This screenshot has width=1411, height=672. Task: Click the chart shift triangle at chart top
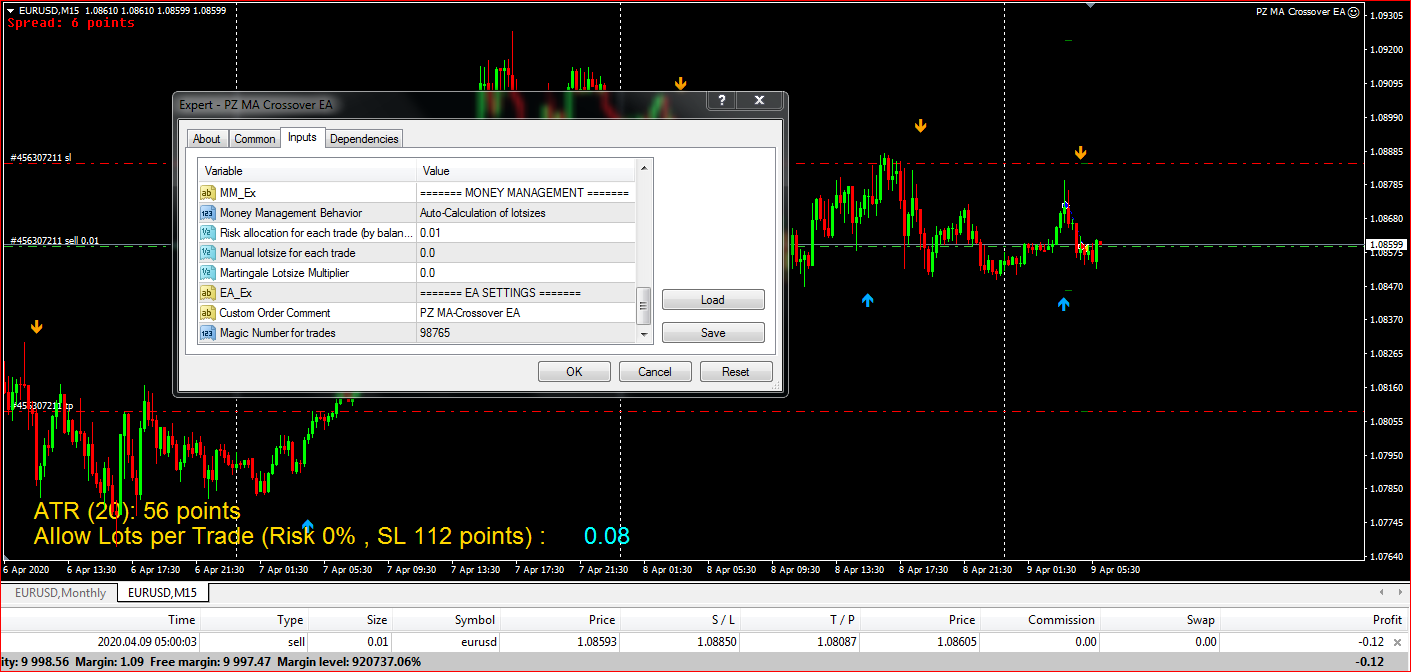(1090, 5)
